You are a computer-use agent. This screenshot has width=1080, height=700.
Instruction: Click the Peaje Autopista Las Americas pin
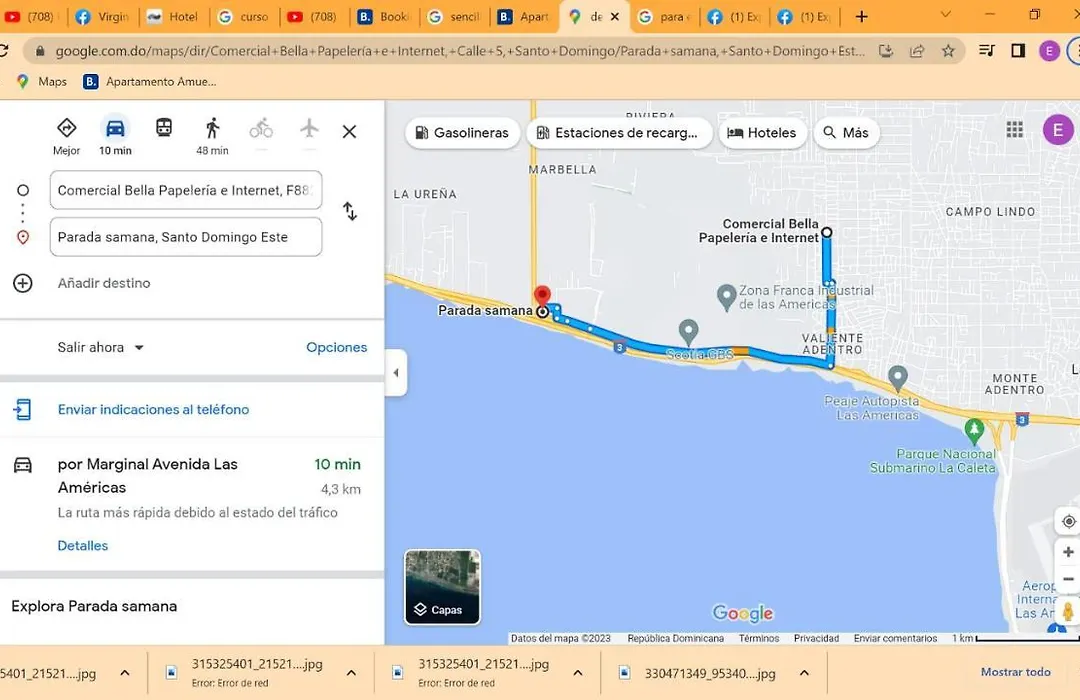point(897,379)
